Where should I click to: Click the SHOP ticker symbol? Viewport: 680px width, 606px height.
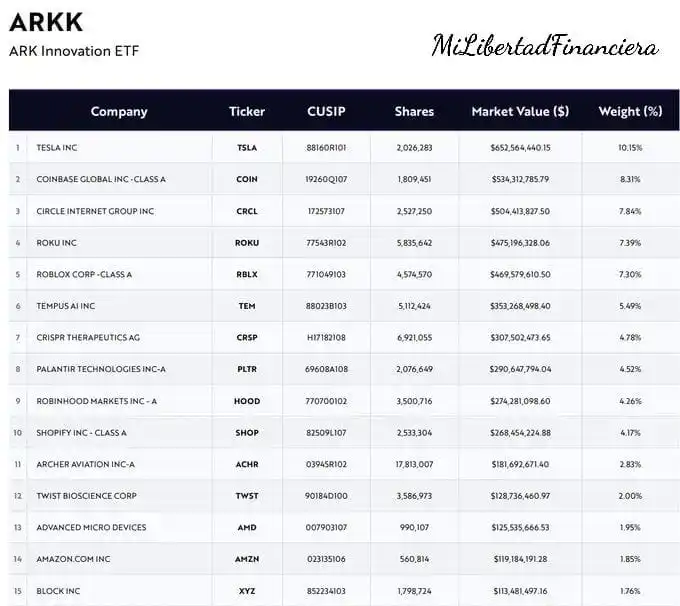point(247,433)
